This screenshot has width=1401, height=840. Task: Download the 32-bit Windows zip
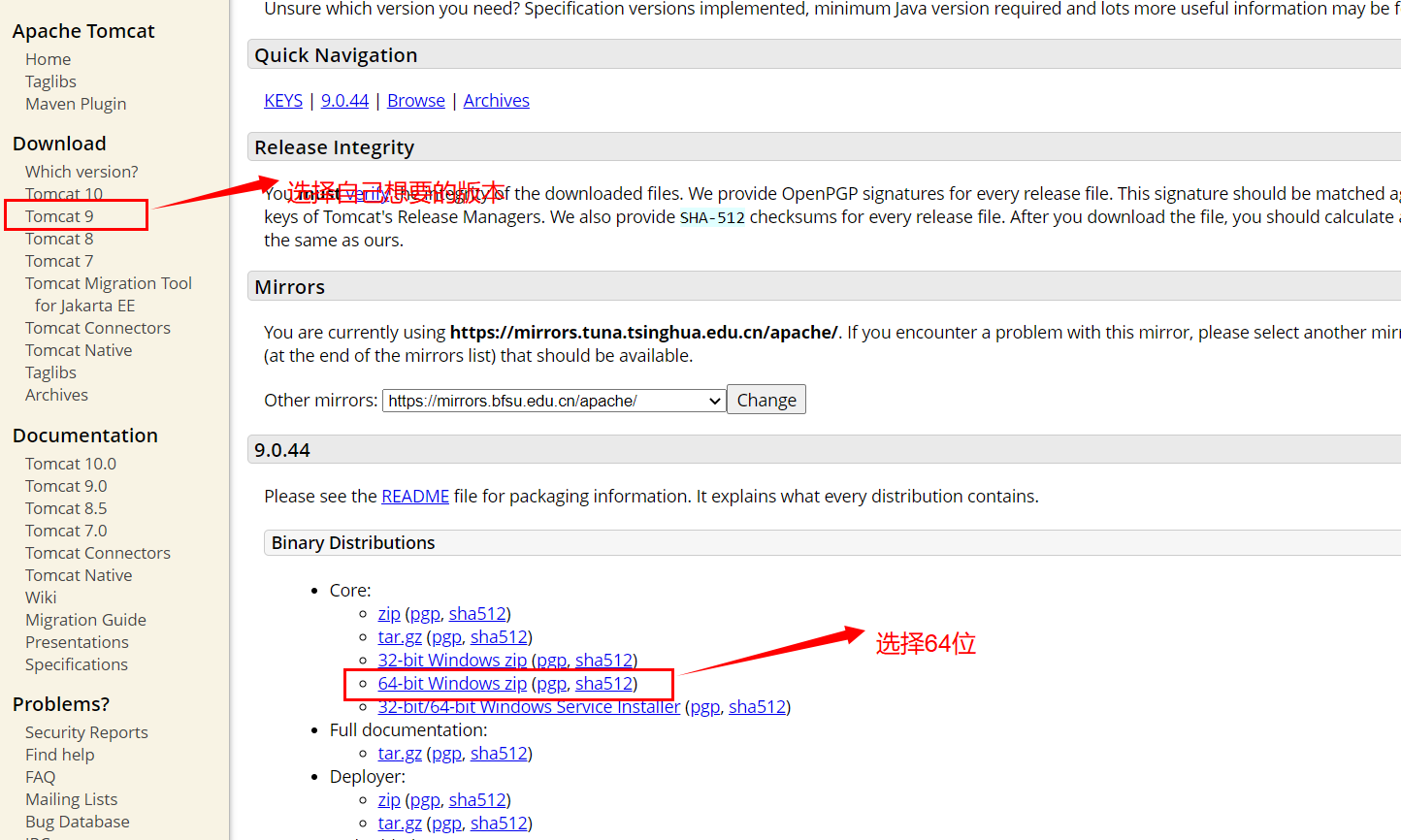tap(452, 661)
